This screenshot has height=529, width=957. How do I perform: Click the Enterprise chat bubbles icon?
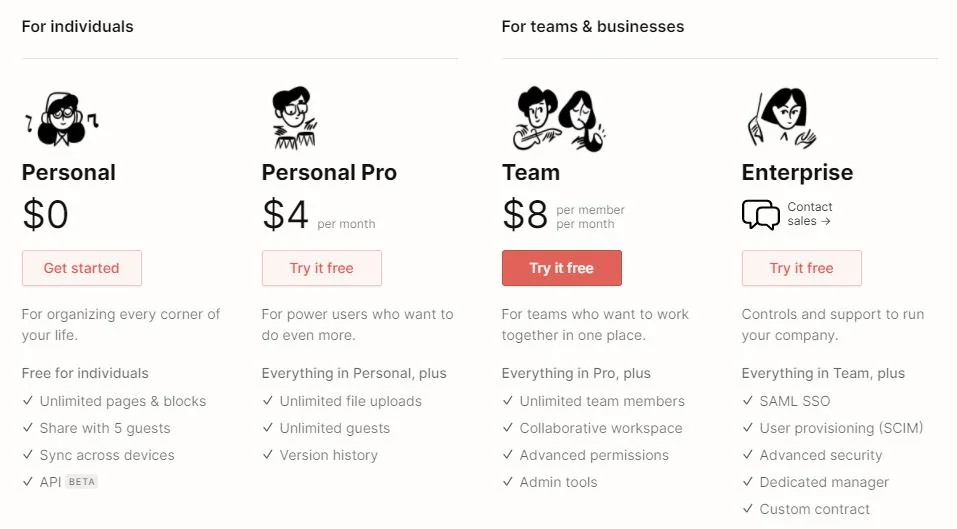click(x=761, y=215)
